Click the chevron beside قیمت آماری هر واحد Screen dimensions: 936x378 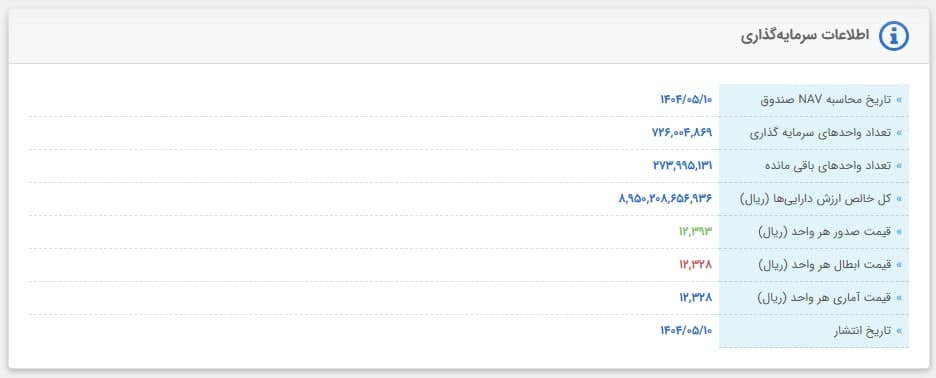coord(899,297)
